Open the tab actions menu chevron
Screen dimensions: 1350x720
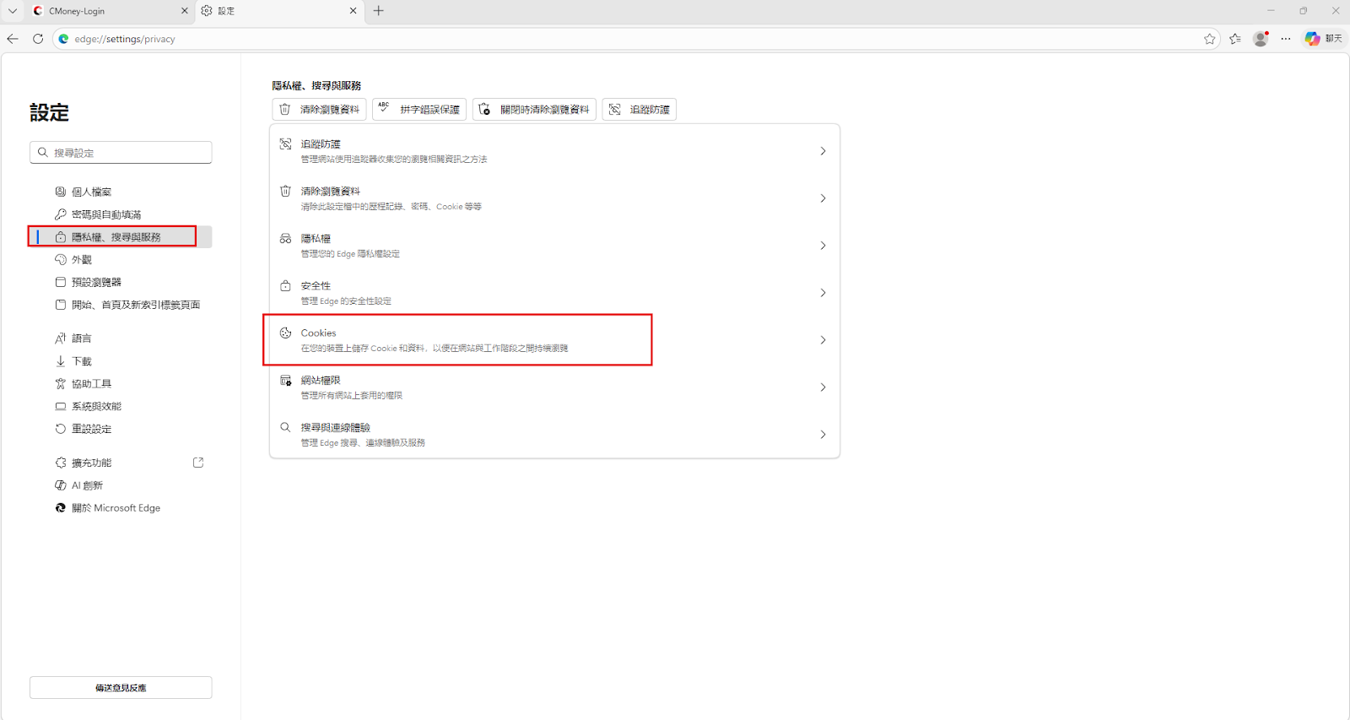[12, 11]
